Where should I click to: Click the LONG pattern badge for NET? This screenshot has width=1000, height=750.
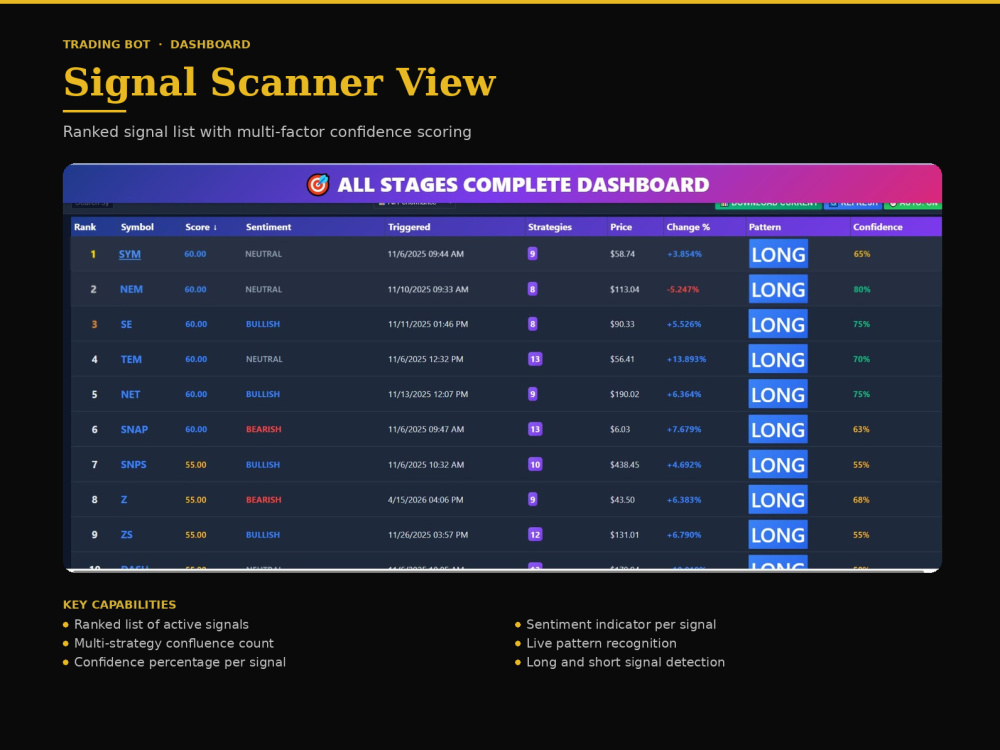click(x=778, y=394)
